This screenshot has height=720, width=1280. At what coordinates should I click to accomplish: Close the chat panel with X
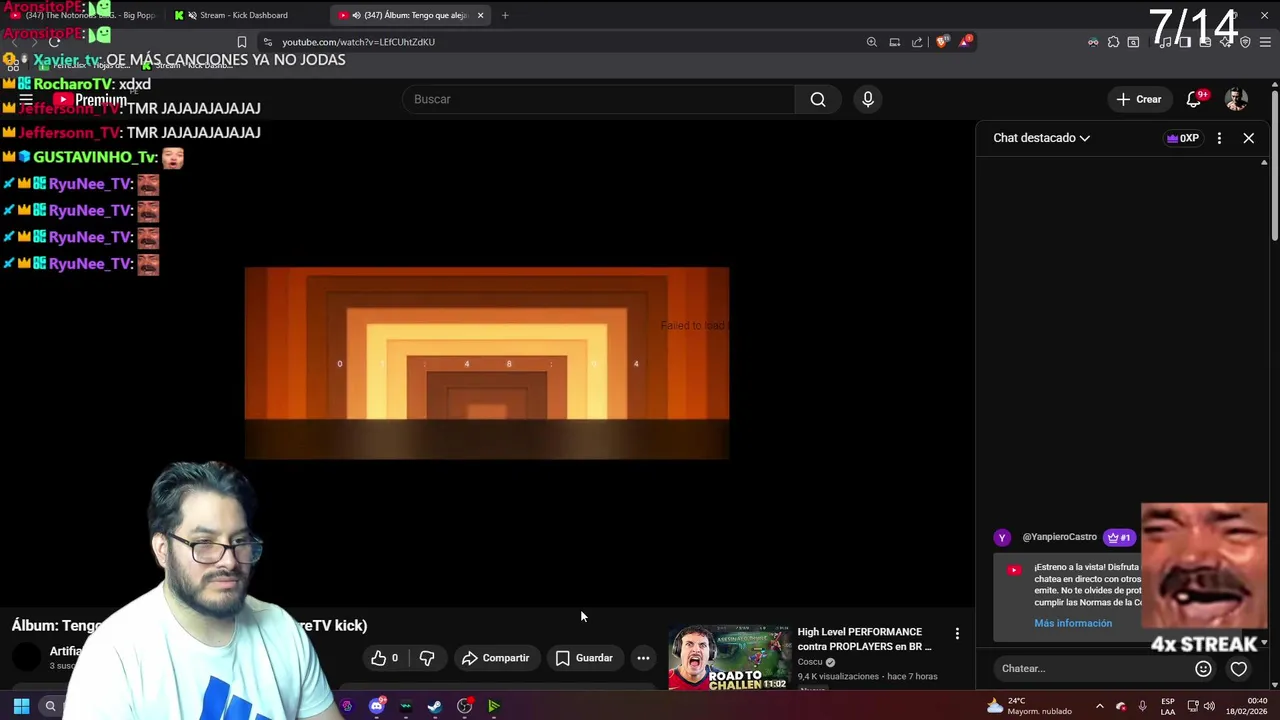click(x=1249, y=138)
